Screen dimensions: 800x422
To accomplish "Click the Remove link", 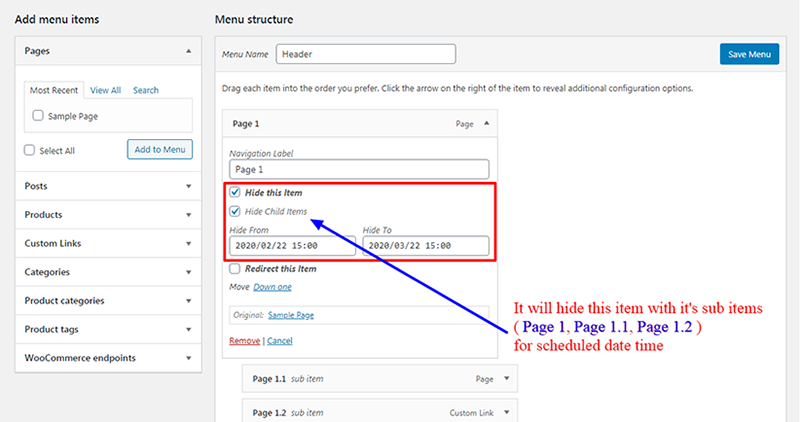I will point(244,340).
